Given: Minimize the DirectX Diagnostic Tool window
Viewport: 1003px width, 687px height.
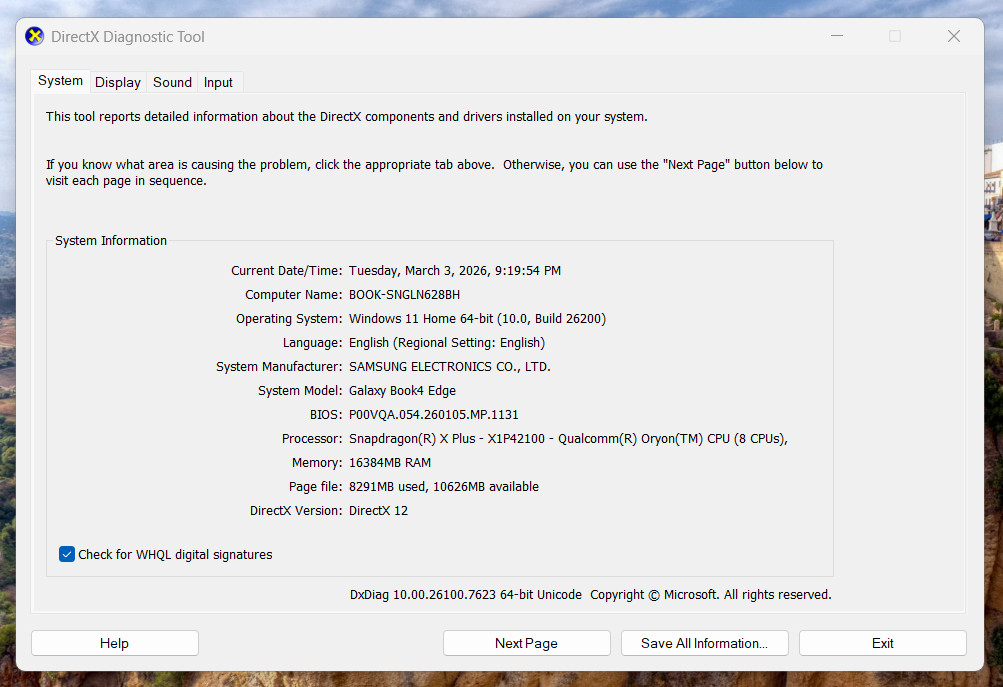Looking at the screenshot, I should 837,36.
